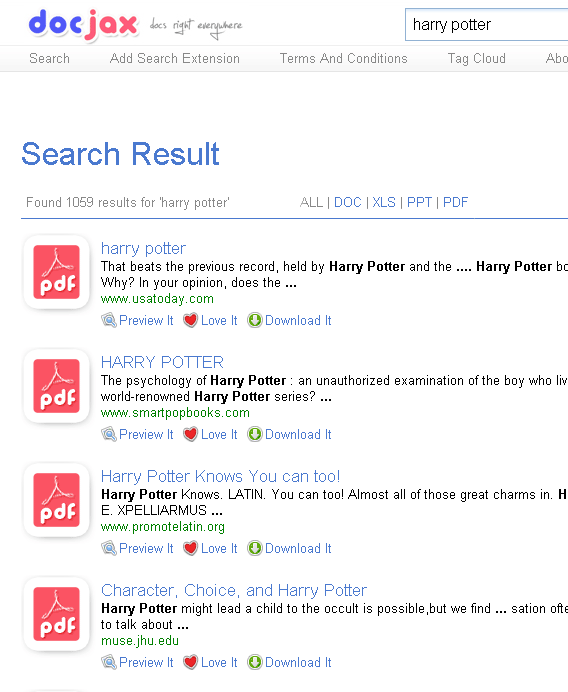Image resolution: width=568 pixels, height=692 pixels.
Task: Open PDF icon for 'harry potter' usatoday result
Action: pos(56,272)
